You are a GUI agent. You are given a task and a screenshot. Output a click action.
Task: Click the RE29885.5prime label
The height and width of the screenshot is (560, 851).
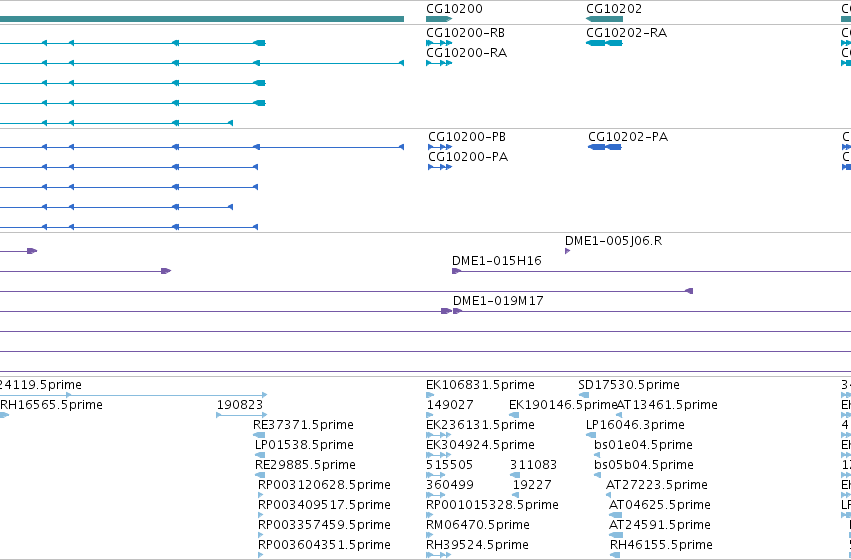coord(306,464)
